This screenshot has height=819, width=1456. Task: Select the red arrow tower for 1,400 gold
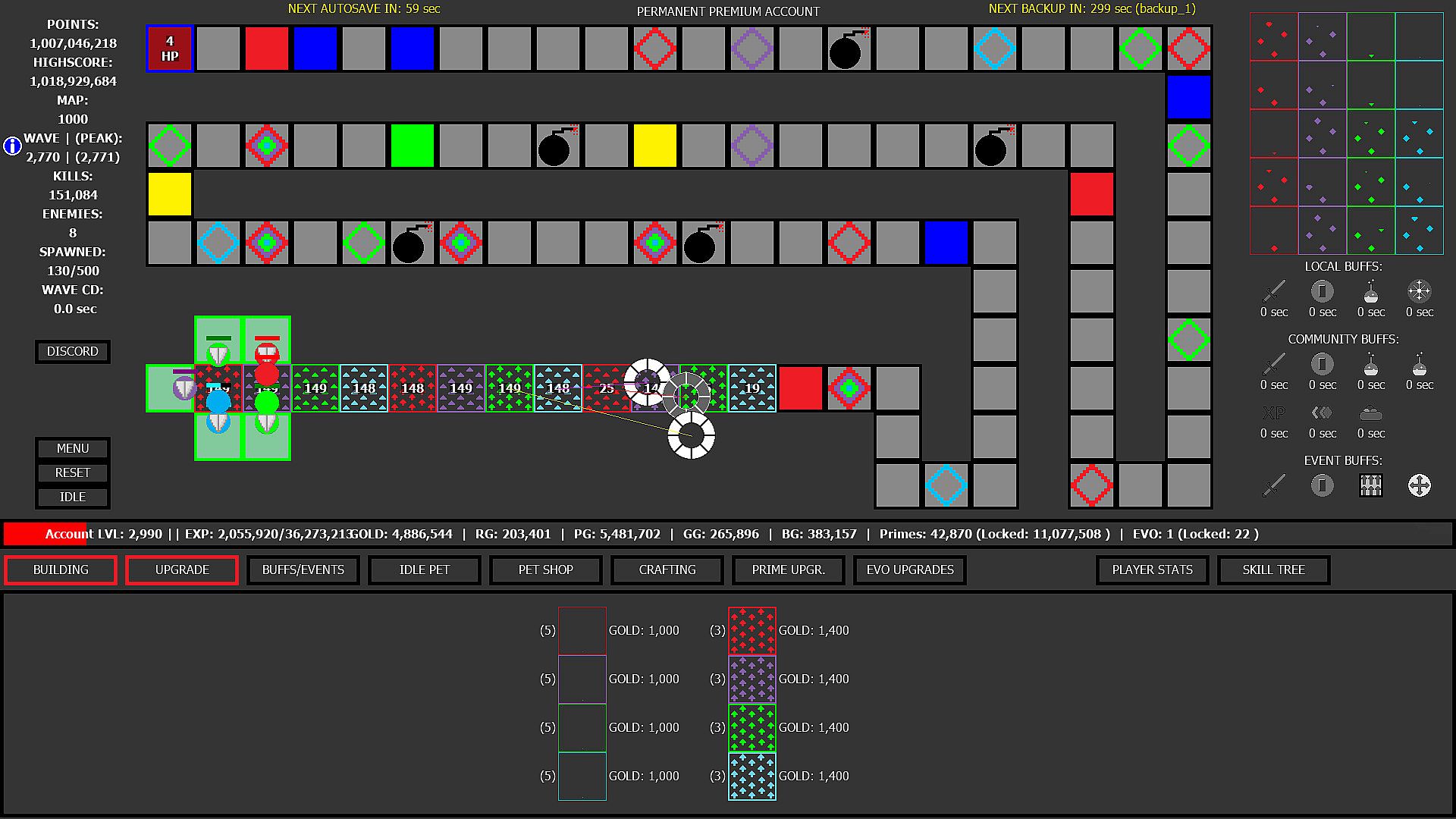pyautogui.click(x=752, y=631)
